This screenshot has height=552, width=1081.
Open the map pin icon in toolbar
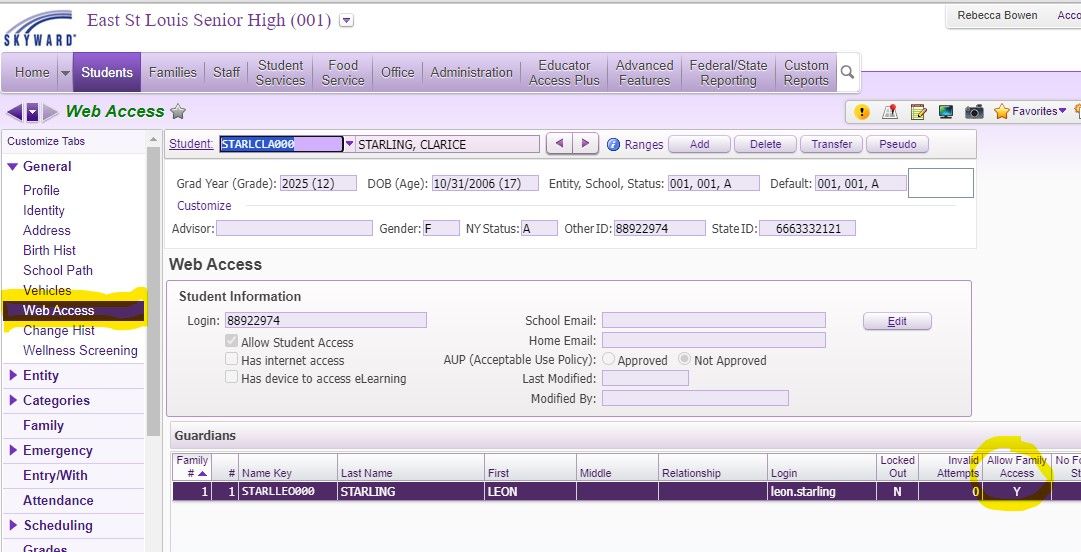[x=890, y=112]
